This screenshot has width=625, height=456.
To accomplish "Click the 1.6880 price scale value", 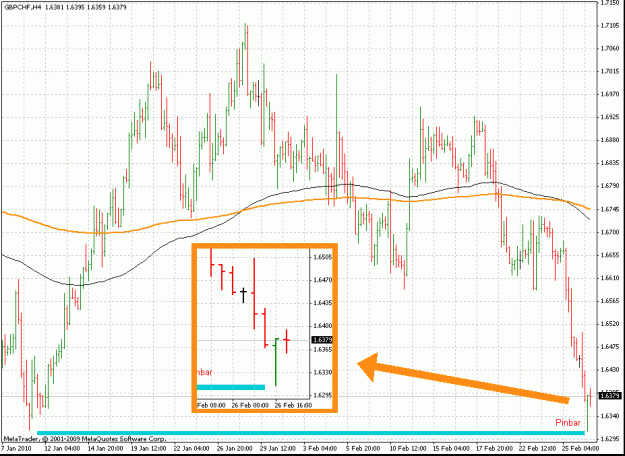I will (x=609, y=140).
